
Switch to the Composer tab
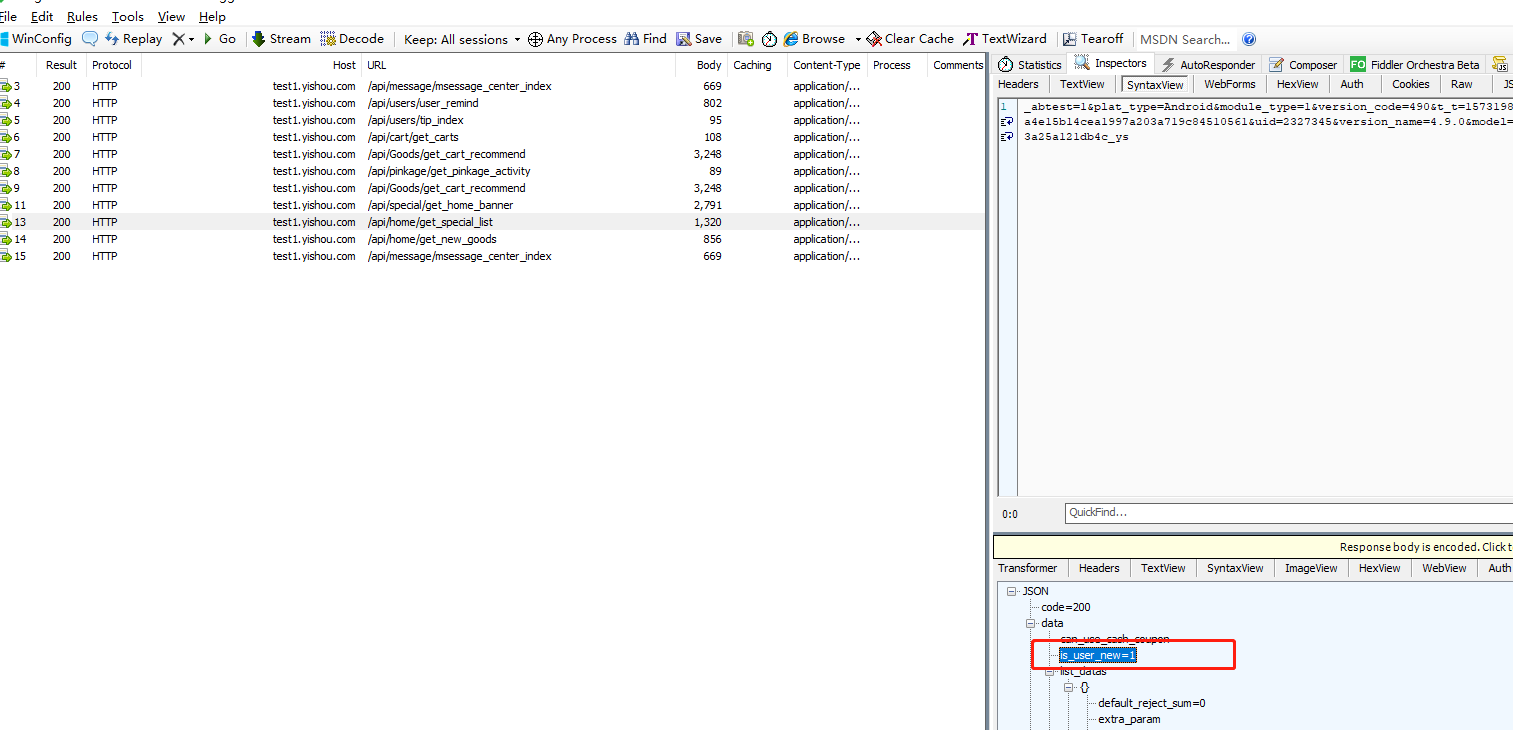pyautogui.click(x=1303, y=64)
